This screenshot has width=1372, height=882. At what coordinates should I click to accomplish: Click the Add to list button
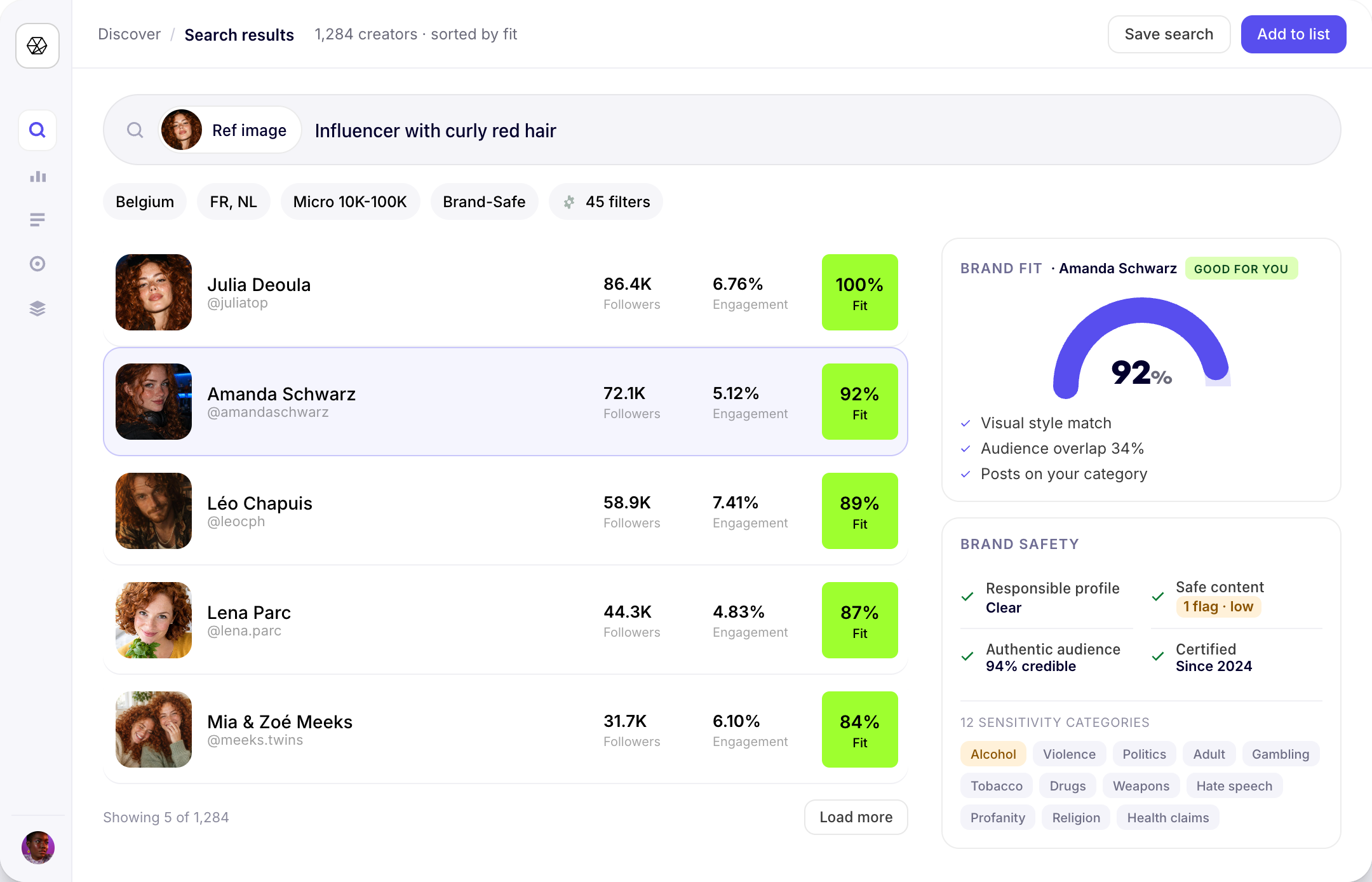[1293, 34]
